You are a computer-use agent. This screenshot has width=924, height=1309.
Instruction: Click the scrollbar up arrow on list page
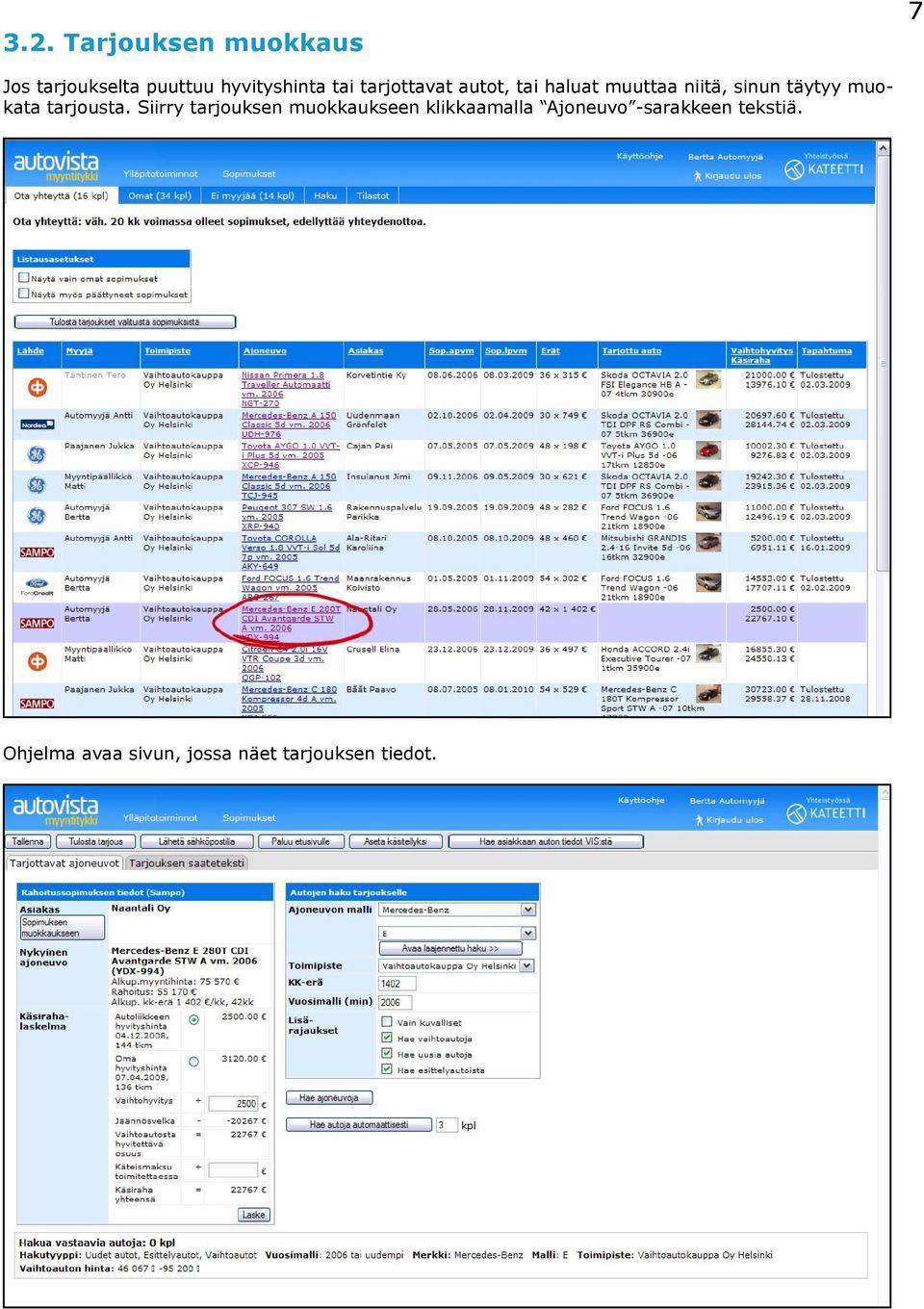coord(883,148)
